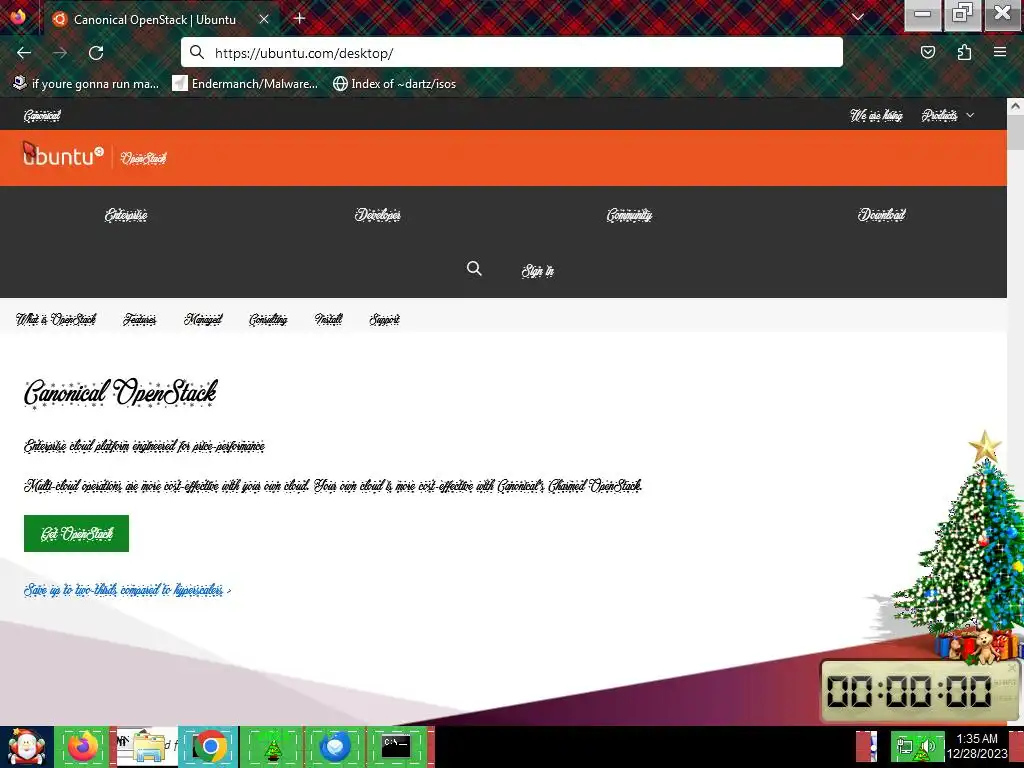Click the forward navigation arrow
Viewport: 1024px width, 768px height.
pyautogui.click(x=60, y=53)
